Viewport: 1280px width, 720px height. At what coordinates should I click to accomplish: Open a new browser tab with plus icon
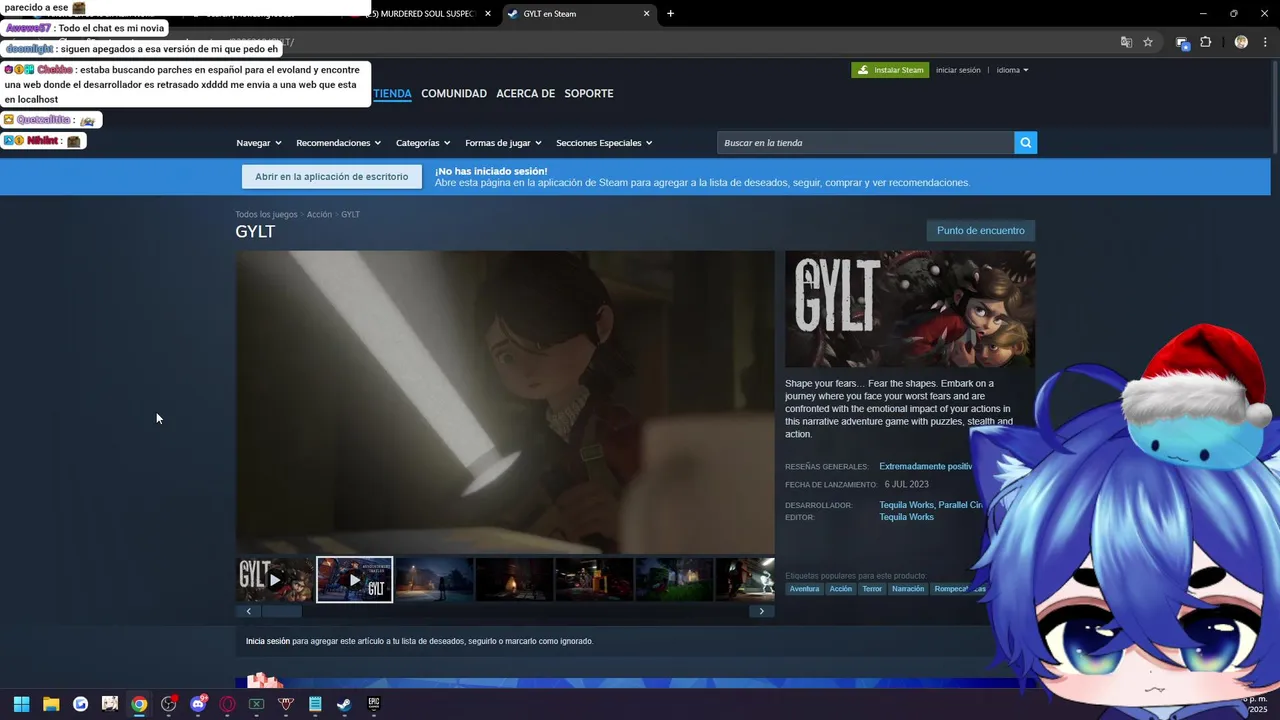[x=670, y=14]
